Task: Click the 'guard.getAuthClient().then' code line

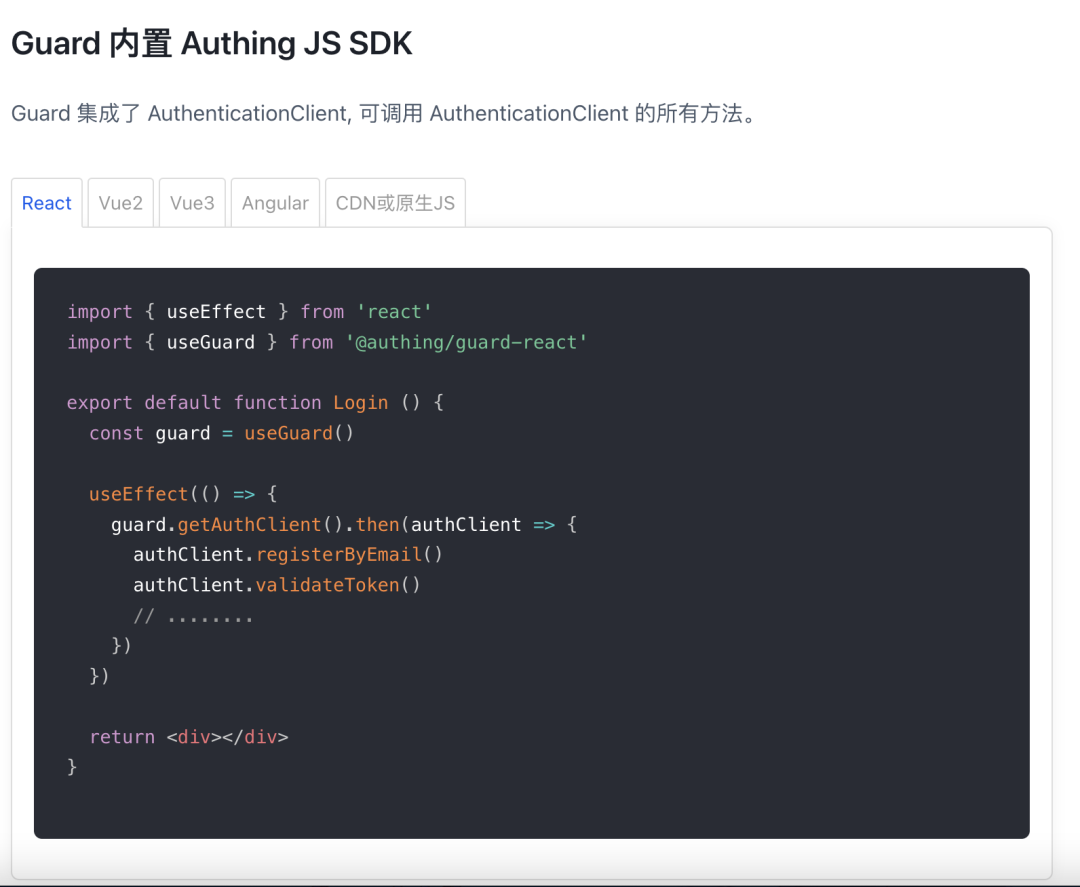Action: pyautogui.click(x=344, y=525)
